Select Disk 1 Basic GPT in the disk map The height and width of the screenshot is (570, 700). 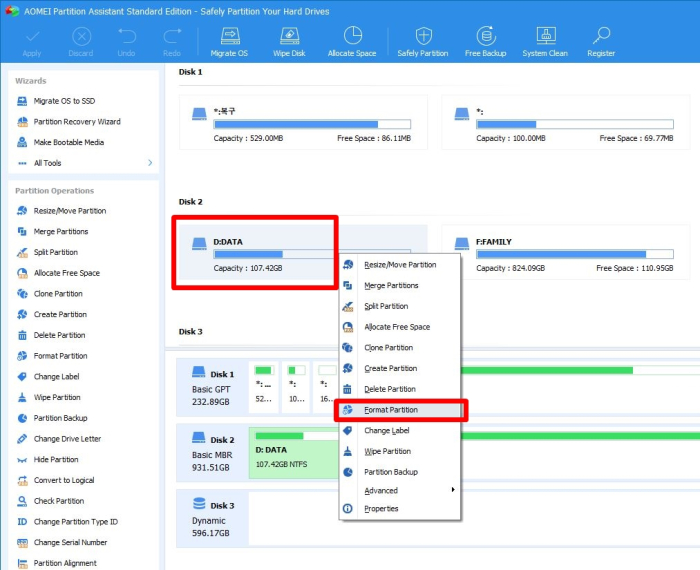click(212, 387)
